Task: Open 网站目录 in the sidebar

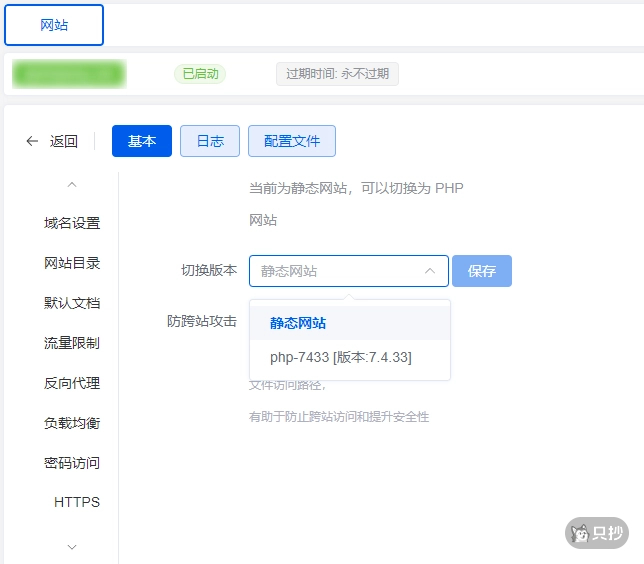Action: [72, 263]
